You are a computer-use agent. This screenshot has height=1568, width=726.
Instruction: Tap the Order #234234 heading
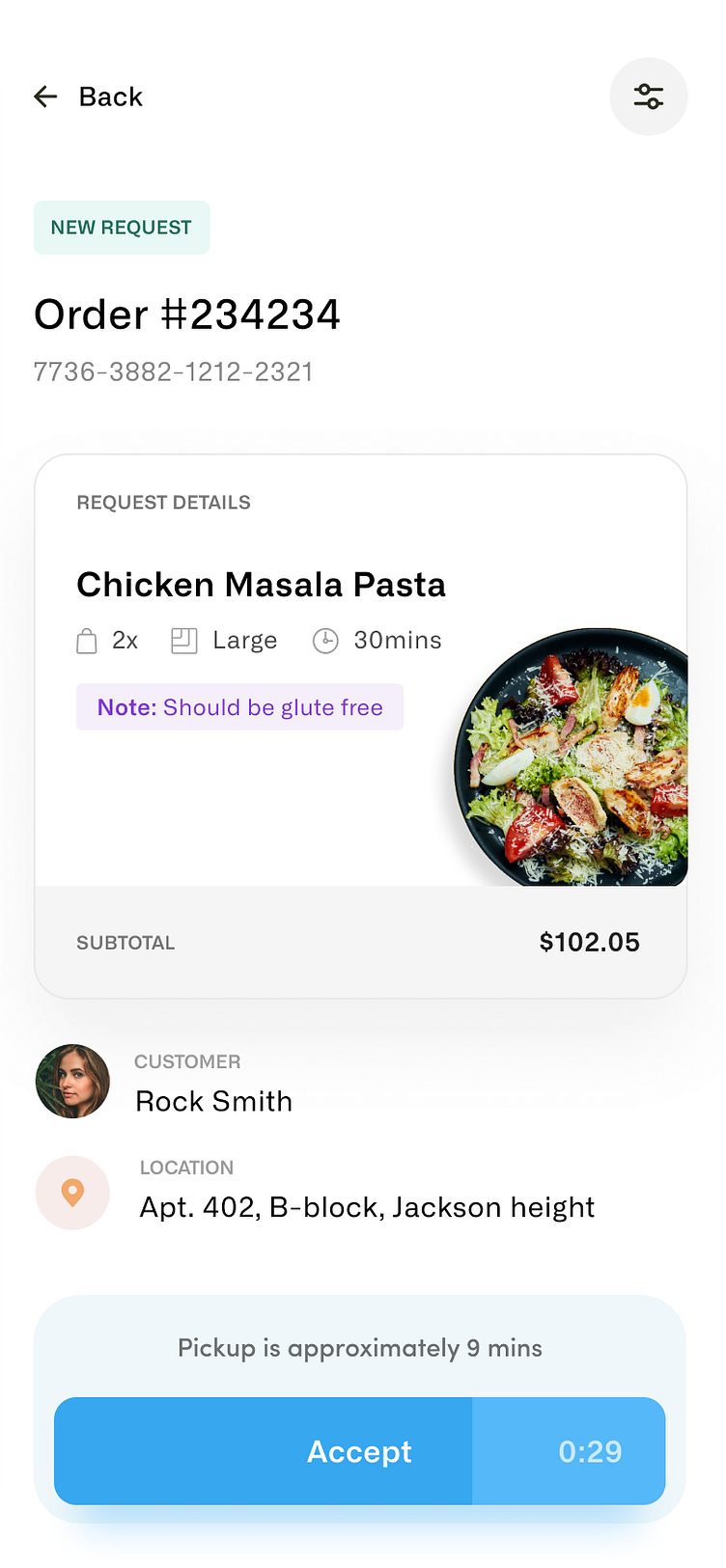pyautogui.click(x=187, y=315)
